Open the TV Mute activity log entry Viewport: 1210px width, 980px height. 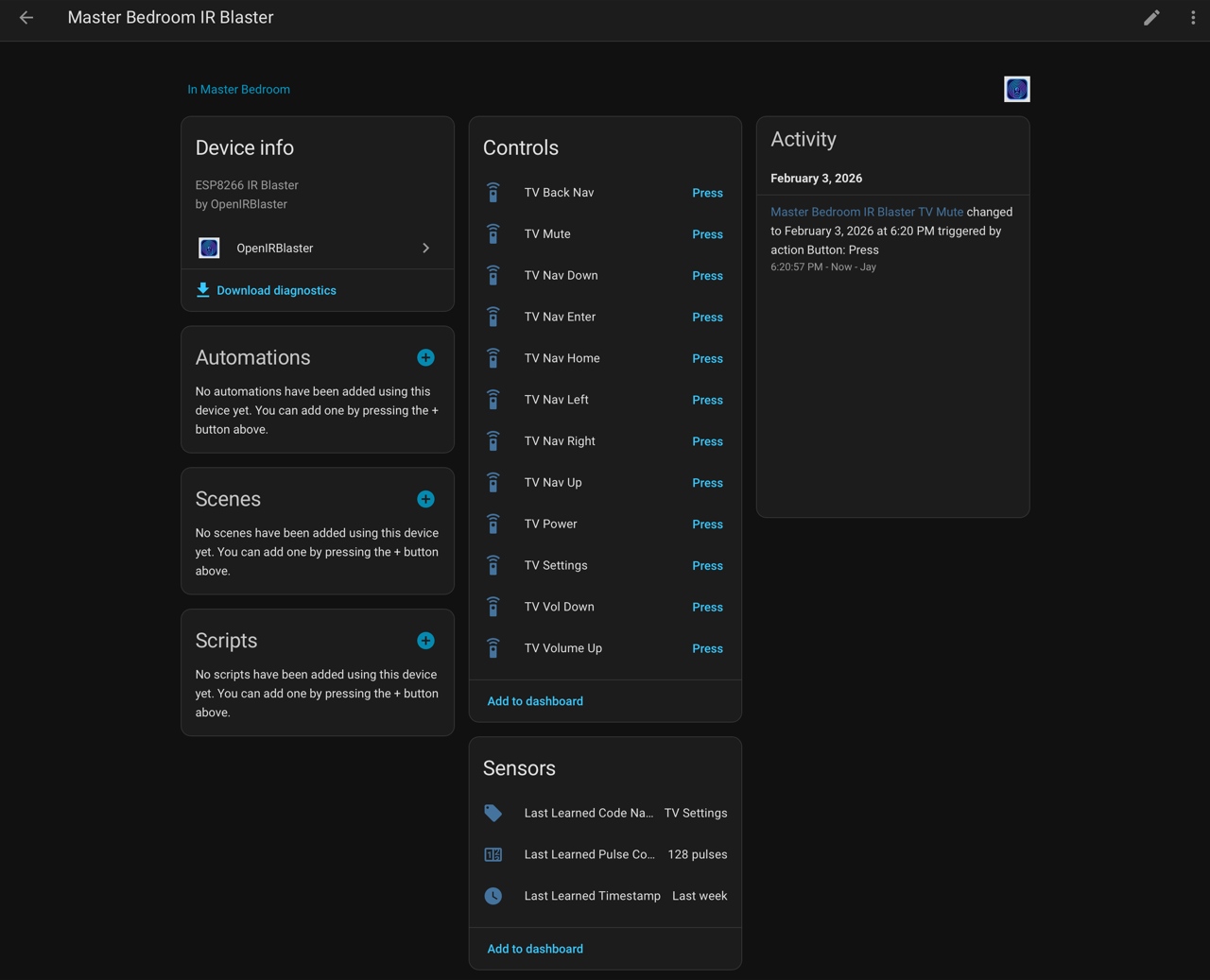pyautogui.click(x=866, y=212)
